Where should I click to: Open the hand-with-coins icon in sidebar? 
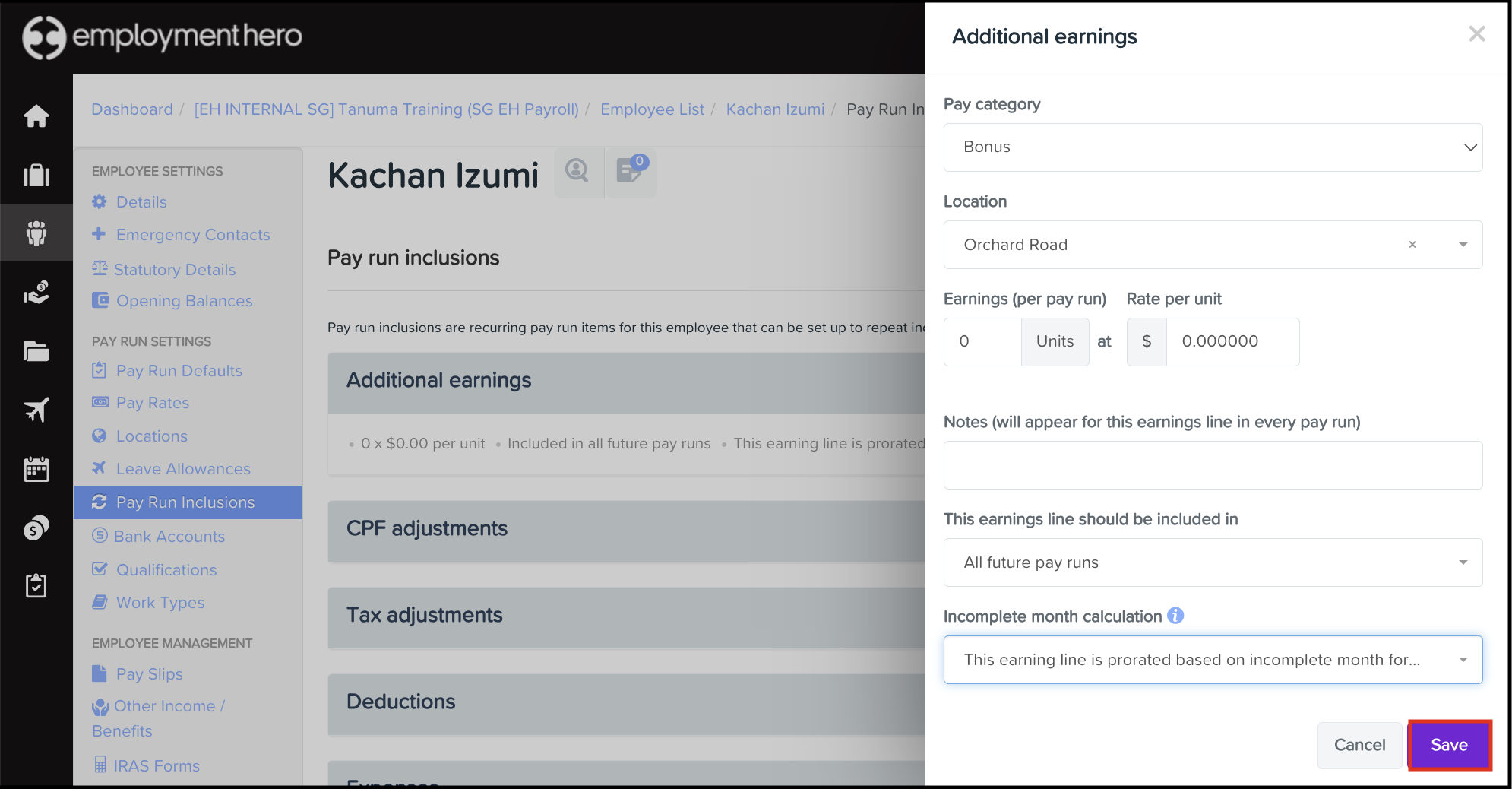[x=36, y=292]
